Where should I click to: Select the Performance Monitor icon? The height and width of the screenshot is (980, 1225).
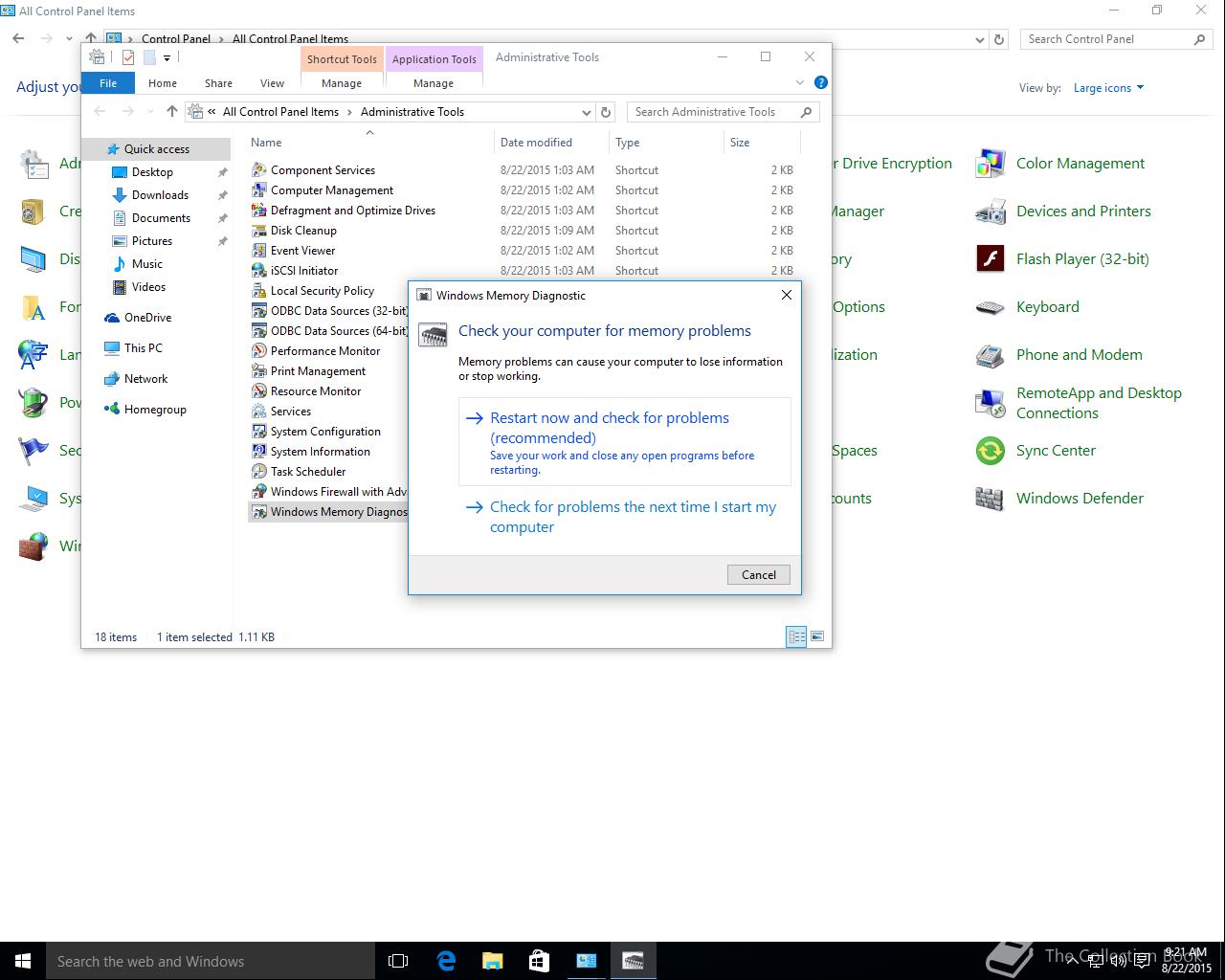[258, 351]
